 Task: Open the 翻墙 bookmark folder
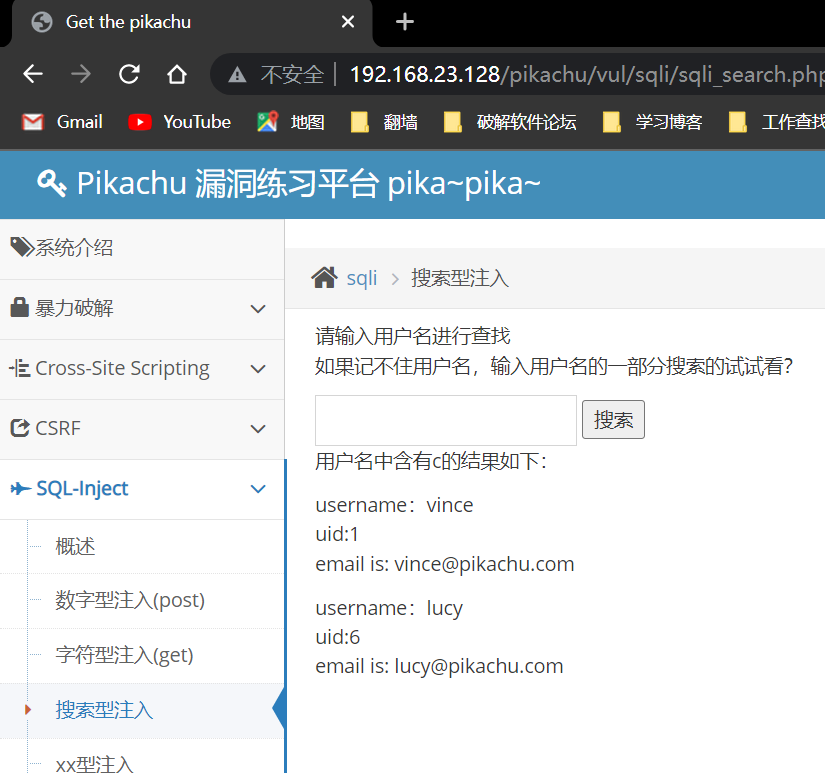(x=385, y=122)
